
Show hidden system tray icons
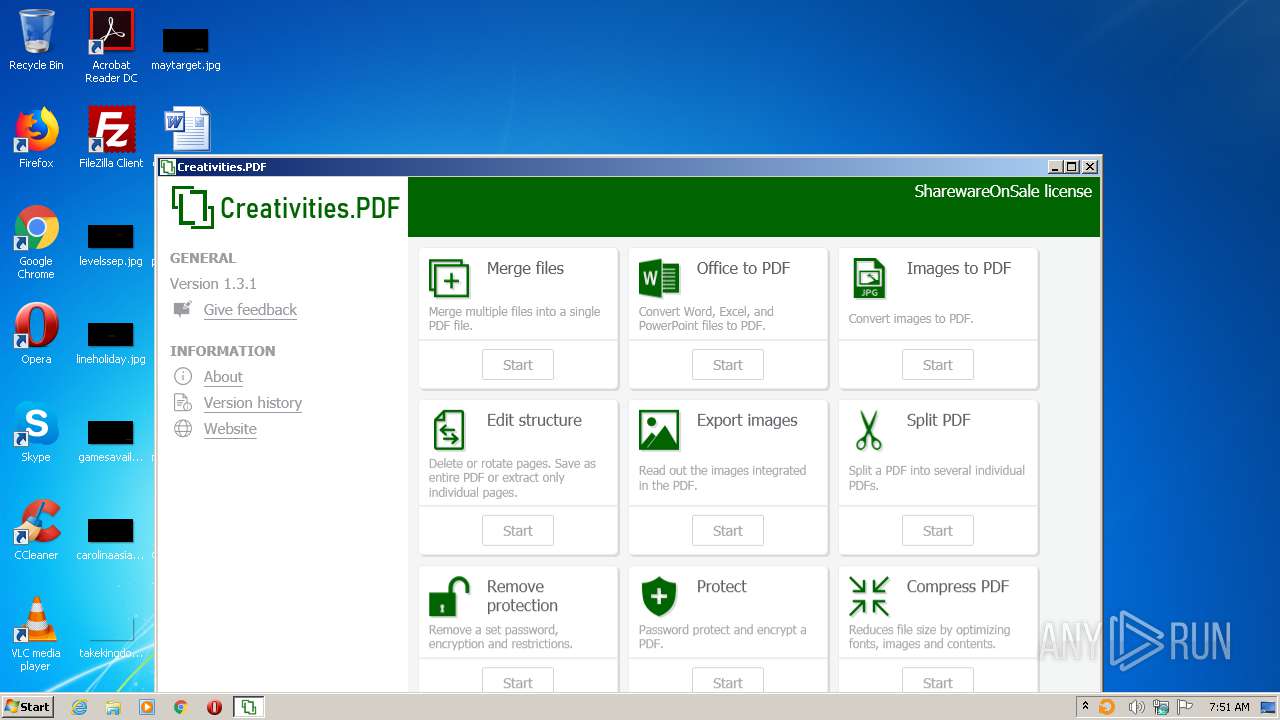(1085, 707)
